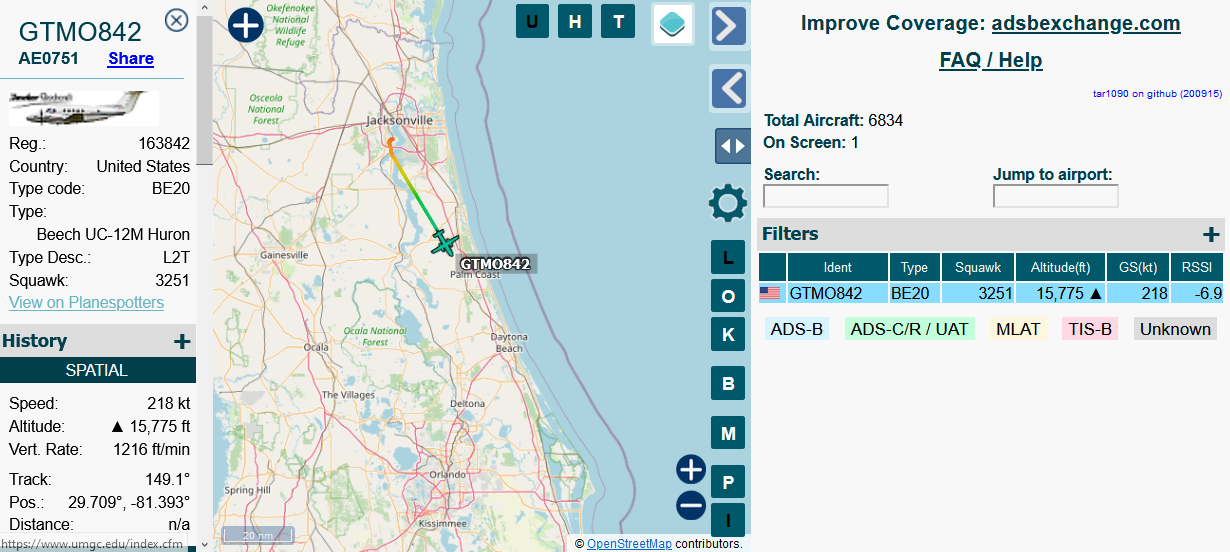Click the right arrow panel button

[x=729, y=26]
